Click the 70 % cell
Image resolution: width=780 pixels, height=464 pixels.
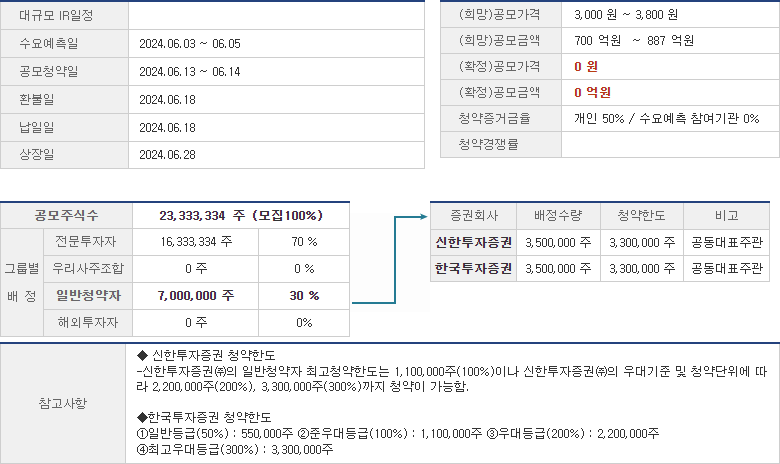pos(304,242)
